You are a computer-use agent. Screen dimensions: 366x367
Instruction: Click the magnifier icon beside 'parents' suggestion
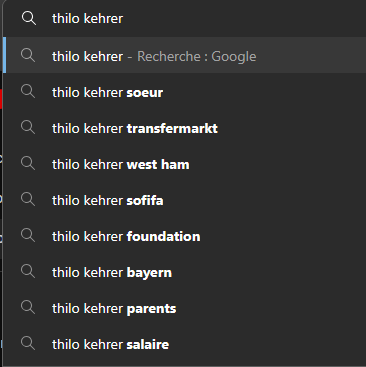28,307
